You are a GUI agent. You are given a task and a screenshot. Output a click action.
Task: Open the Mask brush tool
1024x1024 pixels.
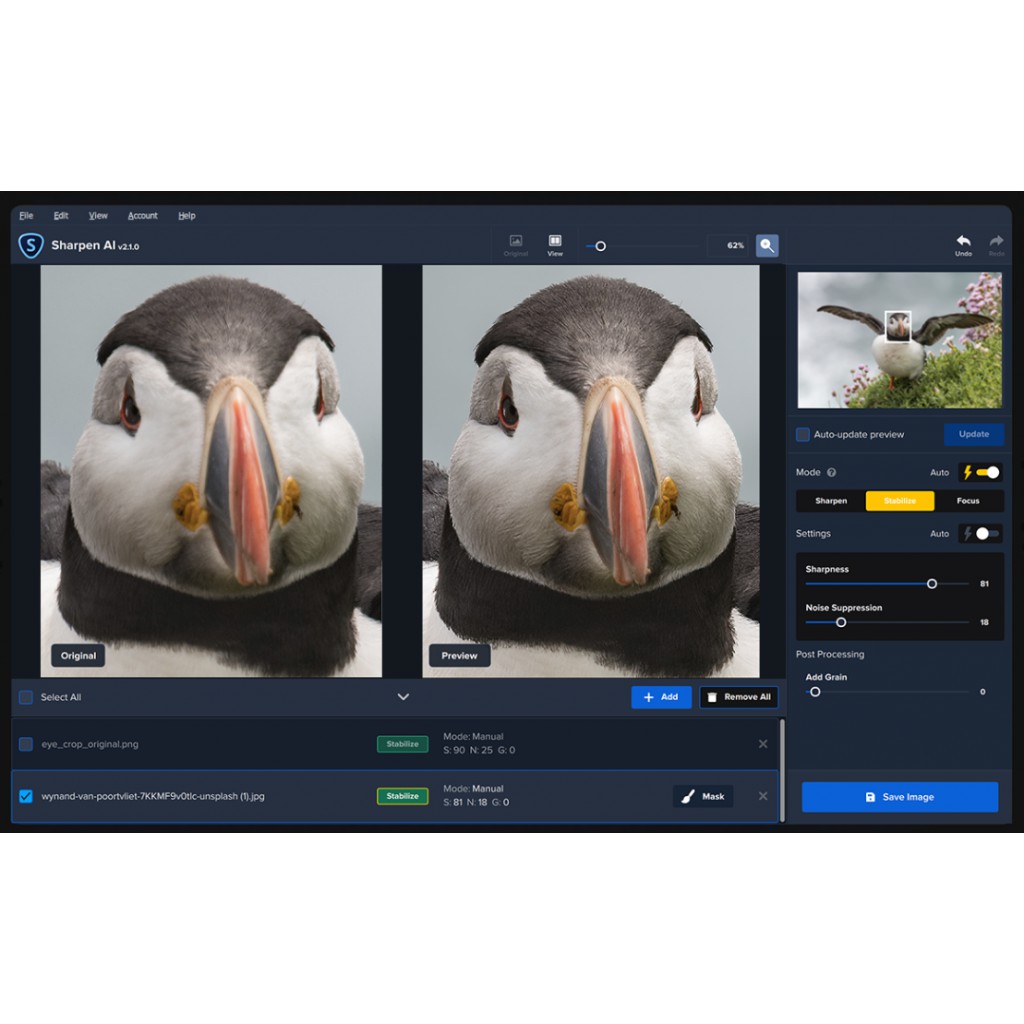pyautogui.click(x=702, y=796)
